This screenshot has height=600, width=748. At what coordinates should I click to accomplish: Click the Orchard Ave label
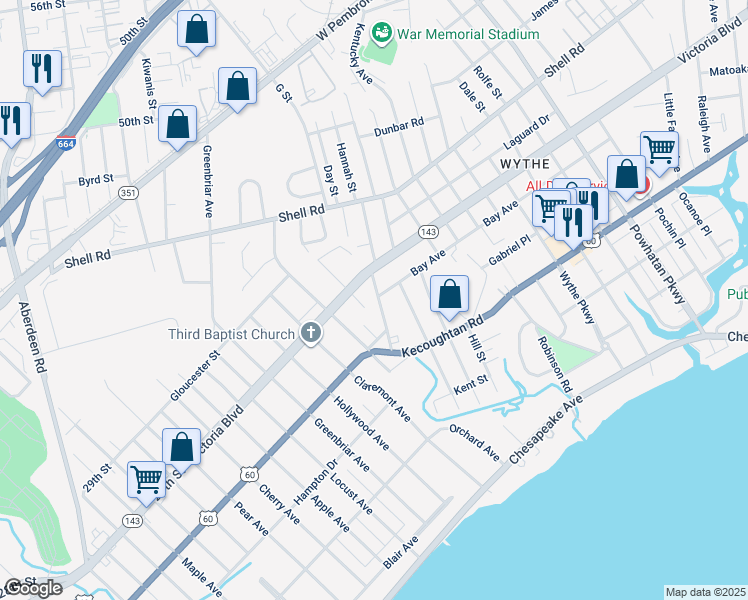point(475,443)
